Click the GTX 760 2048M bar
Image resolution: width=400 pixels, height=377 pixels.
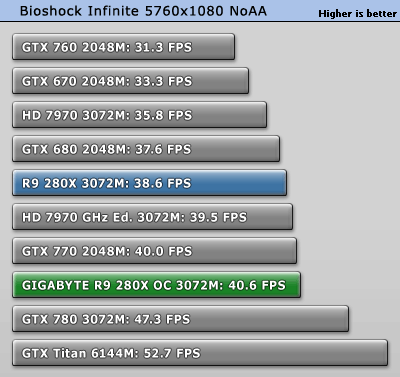click(x=124, y=47)
